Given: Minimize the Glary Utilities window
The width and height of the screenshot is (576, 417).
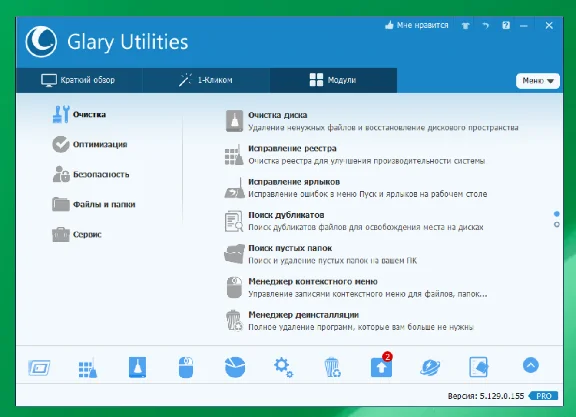Looking at the screenshot, I should (524, 26).
